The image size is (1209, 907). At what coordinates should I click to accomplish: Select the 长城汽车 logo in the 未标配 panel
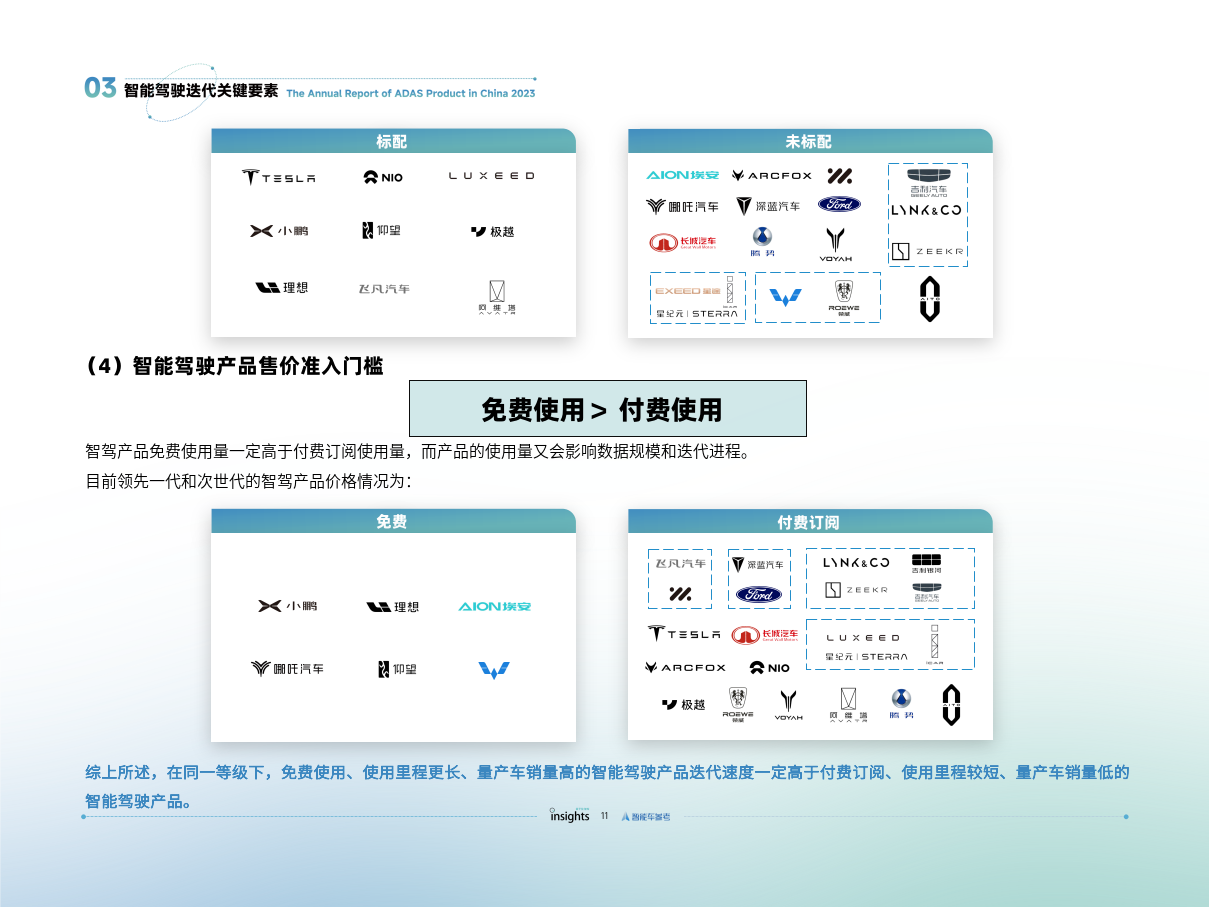(x=682, y=243)
